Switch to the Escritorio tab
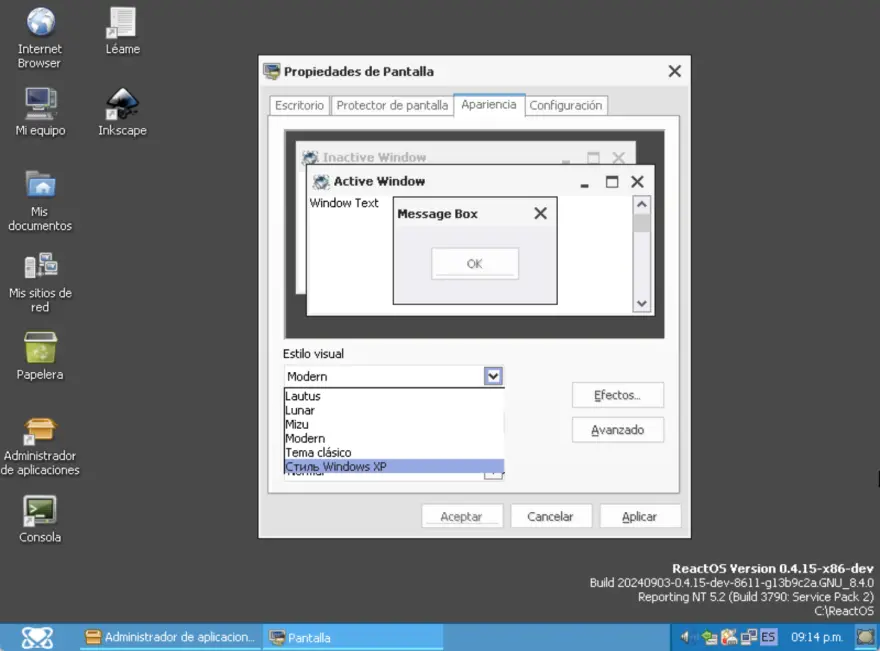This screenshot has height=651, width=880. (x=299, y=106)
